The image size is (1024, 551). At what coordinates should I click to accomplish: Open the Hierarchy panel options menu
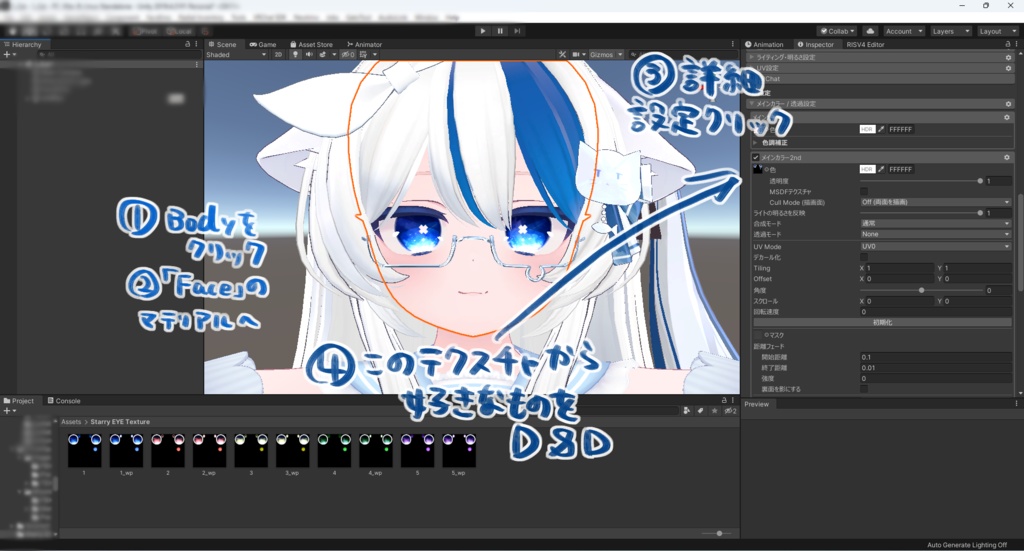197,44
